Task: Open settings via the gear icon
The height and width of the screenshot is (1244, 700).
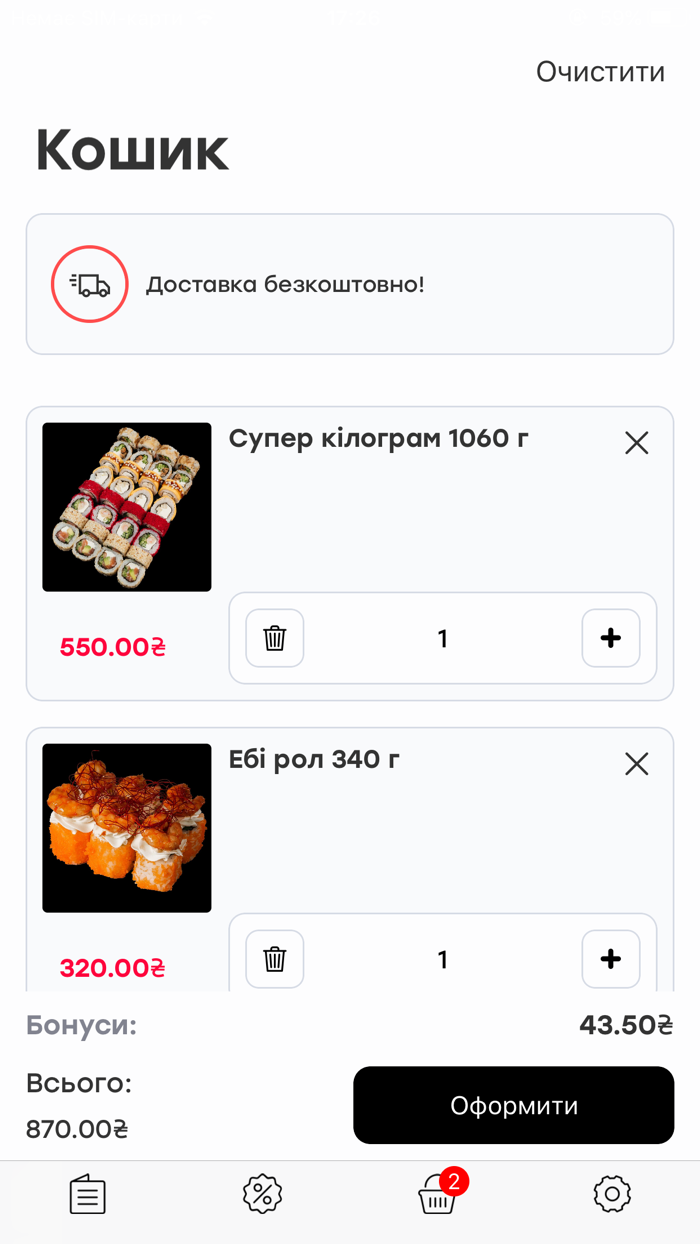Action: 613,1194
